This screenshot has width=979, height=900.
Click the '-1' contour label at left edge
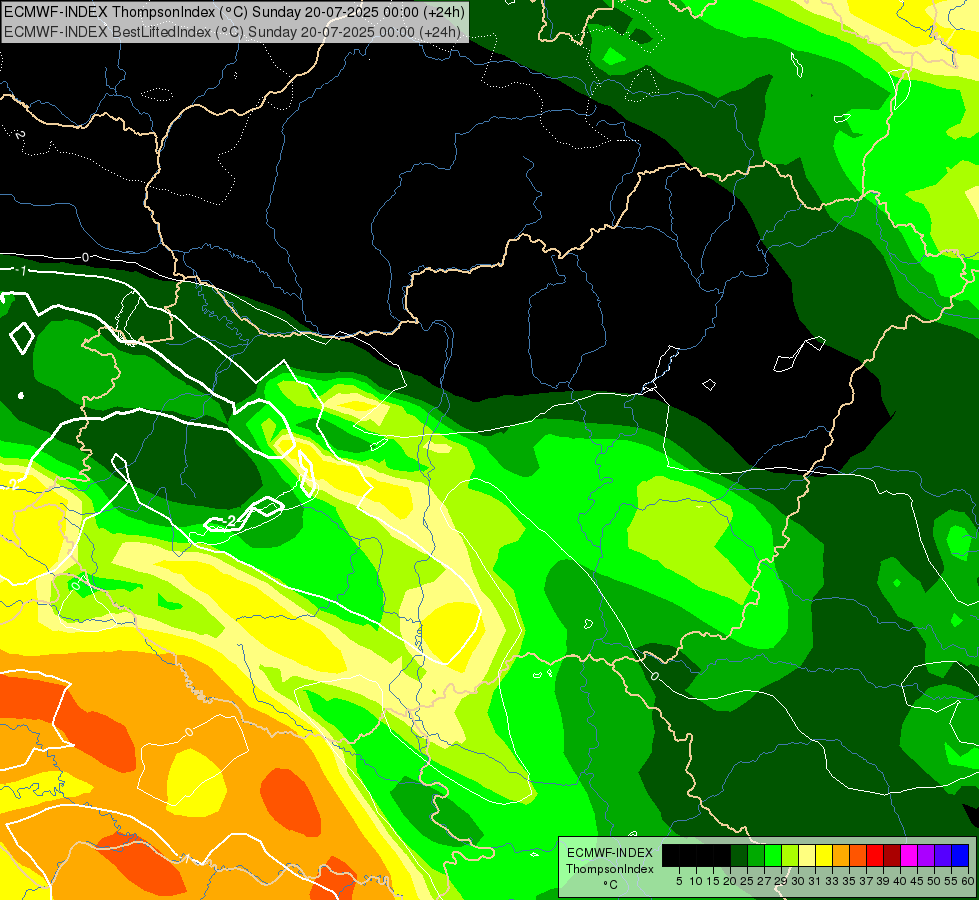pyautogui.click(x=21, y=270)
